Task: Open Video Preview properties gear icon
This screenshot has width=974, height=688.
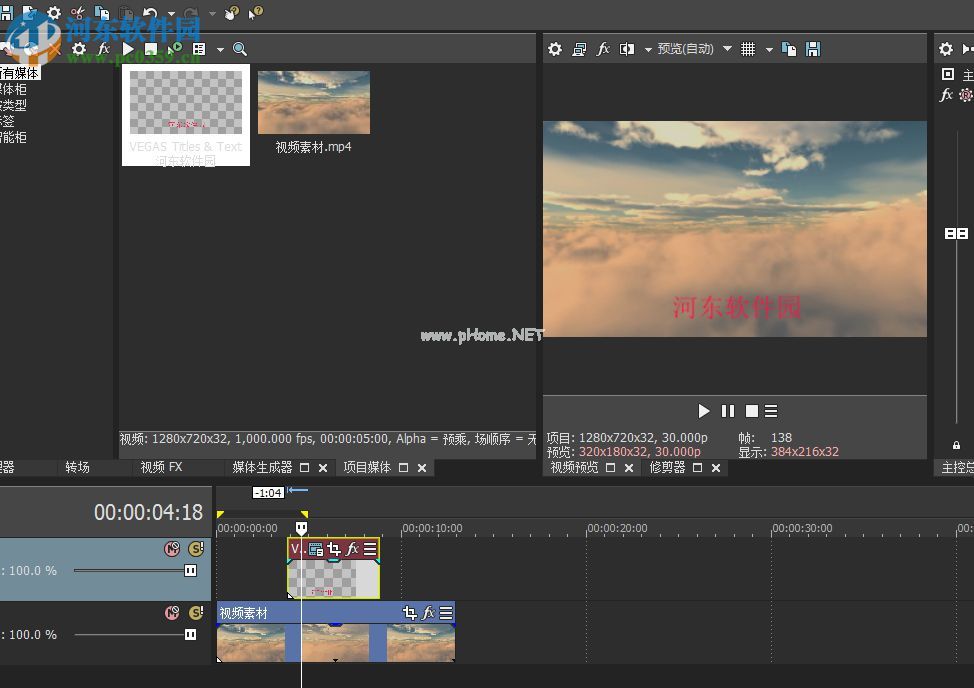Action: tap(555, 49)
